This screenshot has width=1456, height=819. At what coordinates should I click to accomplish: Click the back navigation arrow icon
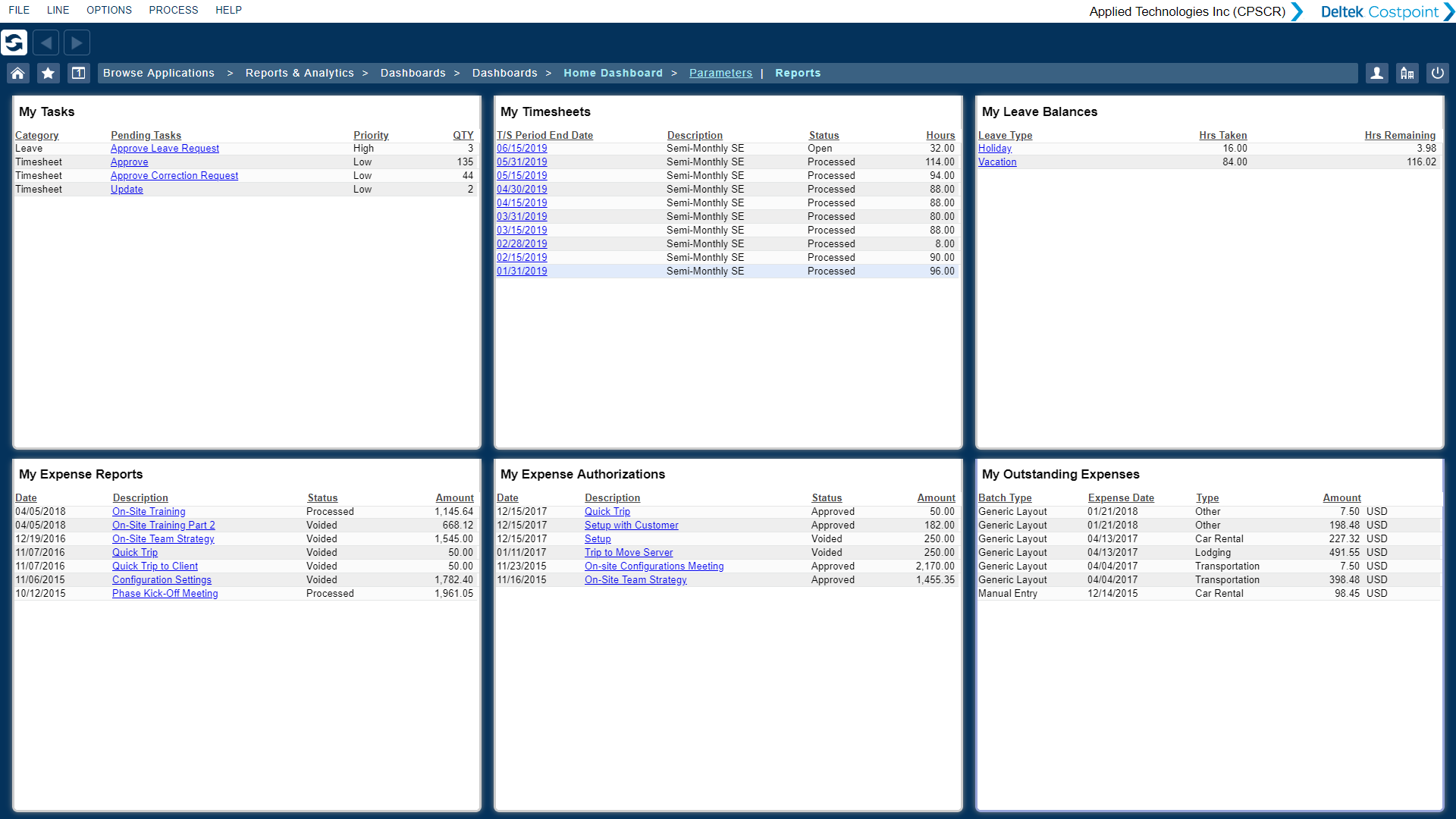(x=45, y=42)
